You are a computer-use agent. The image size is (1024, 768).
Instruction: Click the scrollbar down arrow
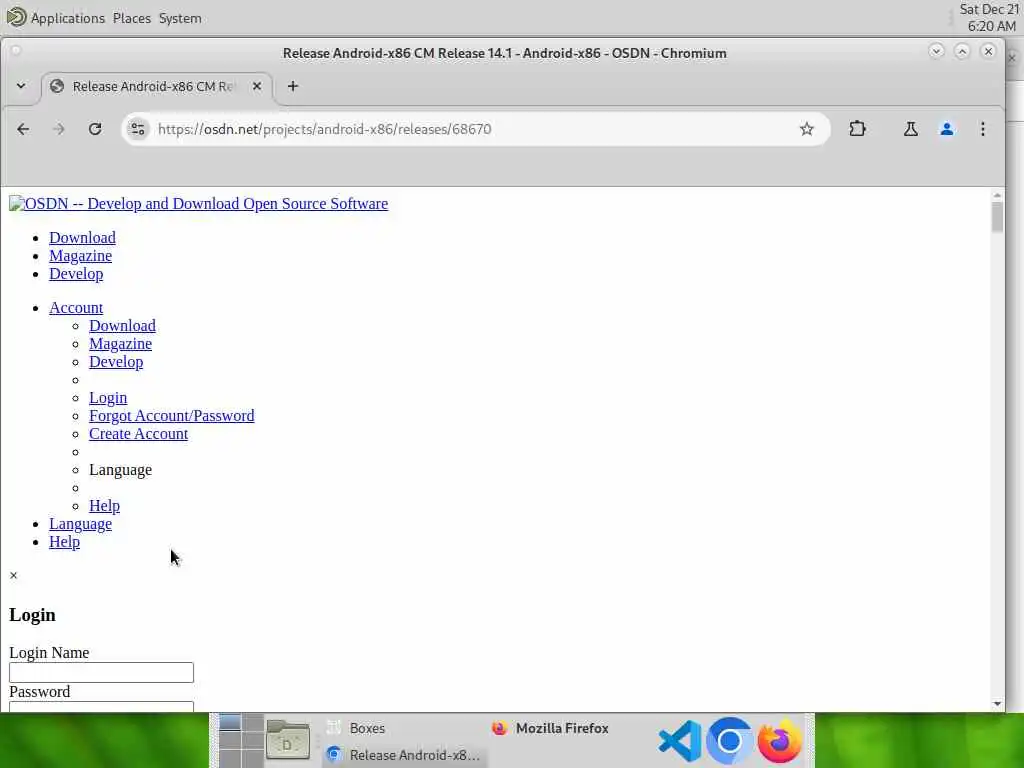coord(997,704)
